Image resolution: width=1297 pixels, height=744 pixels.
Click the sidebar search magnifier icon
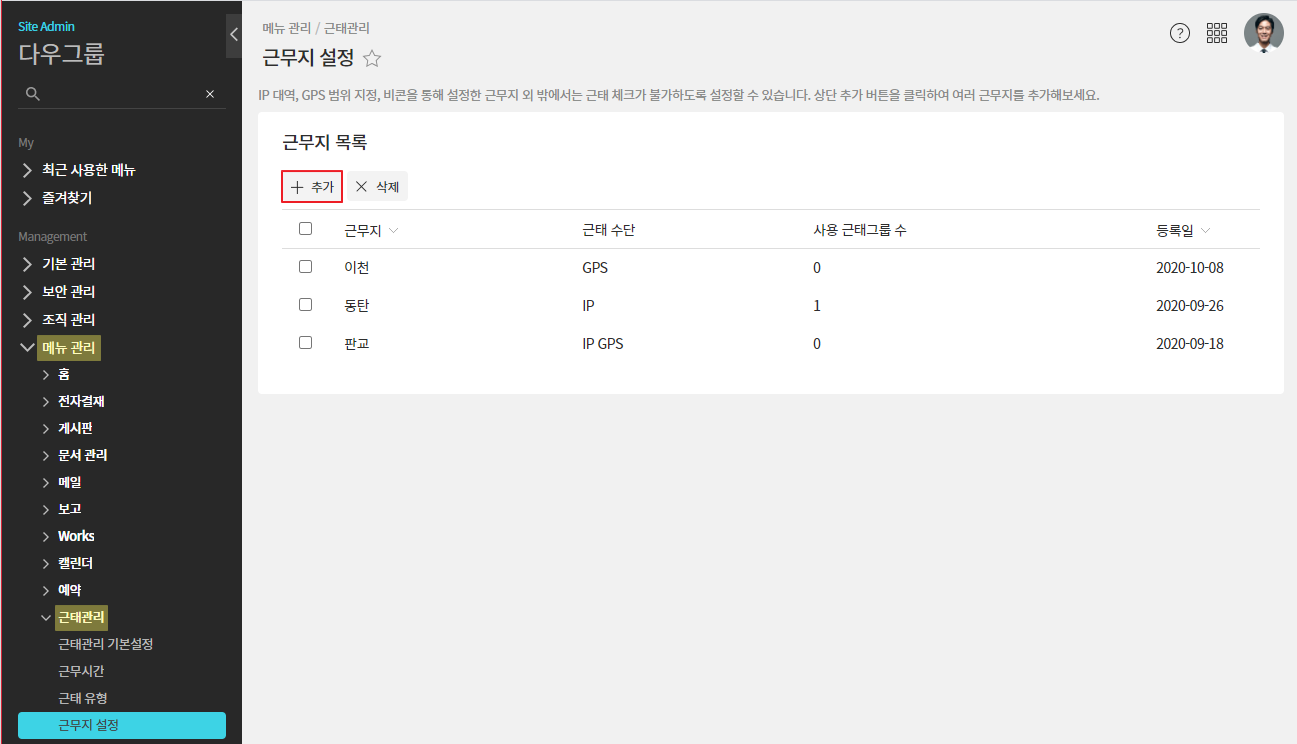32,94
